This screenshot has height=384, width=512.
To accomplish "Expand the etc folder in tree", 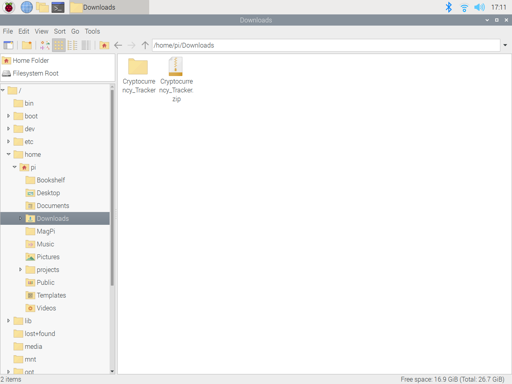I will (x=9, y=142).
